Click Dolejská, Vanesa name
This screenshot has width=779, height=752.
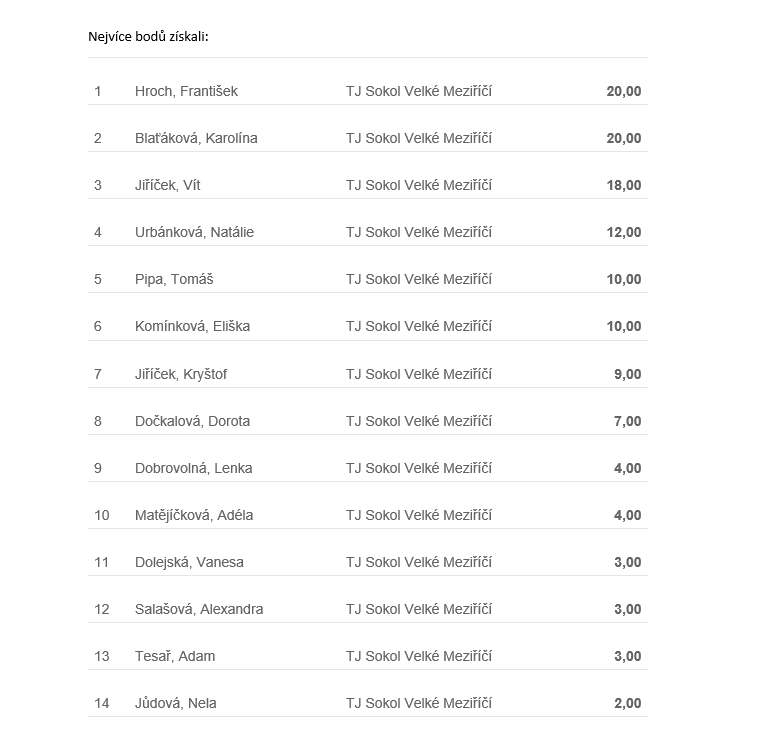[x=189, y=562]
